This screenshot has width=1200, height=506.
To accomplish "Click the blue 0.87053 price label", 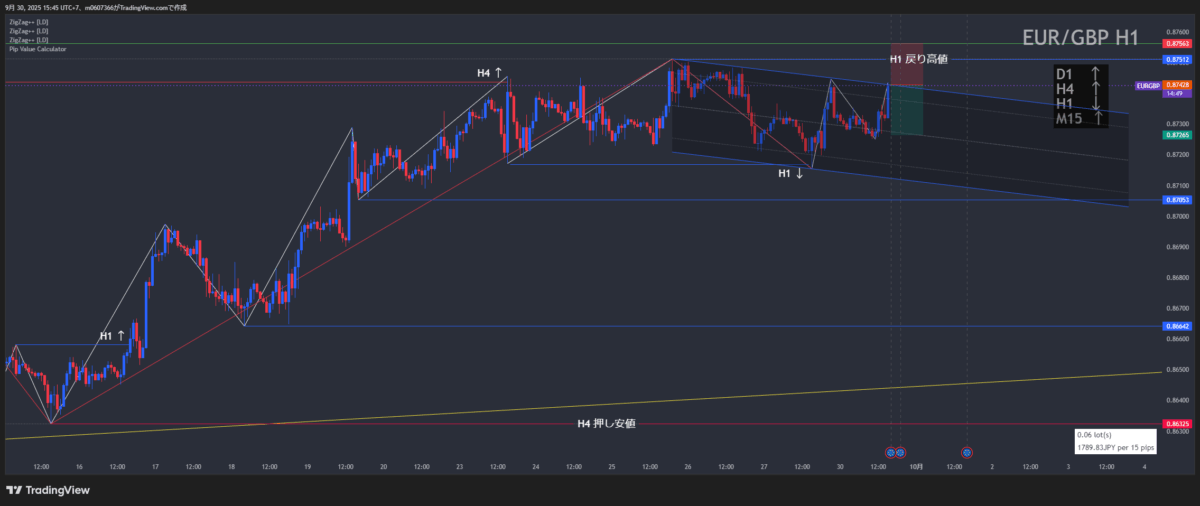I will [x=1176, y=200].
